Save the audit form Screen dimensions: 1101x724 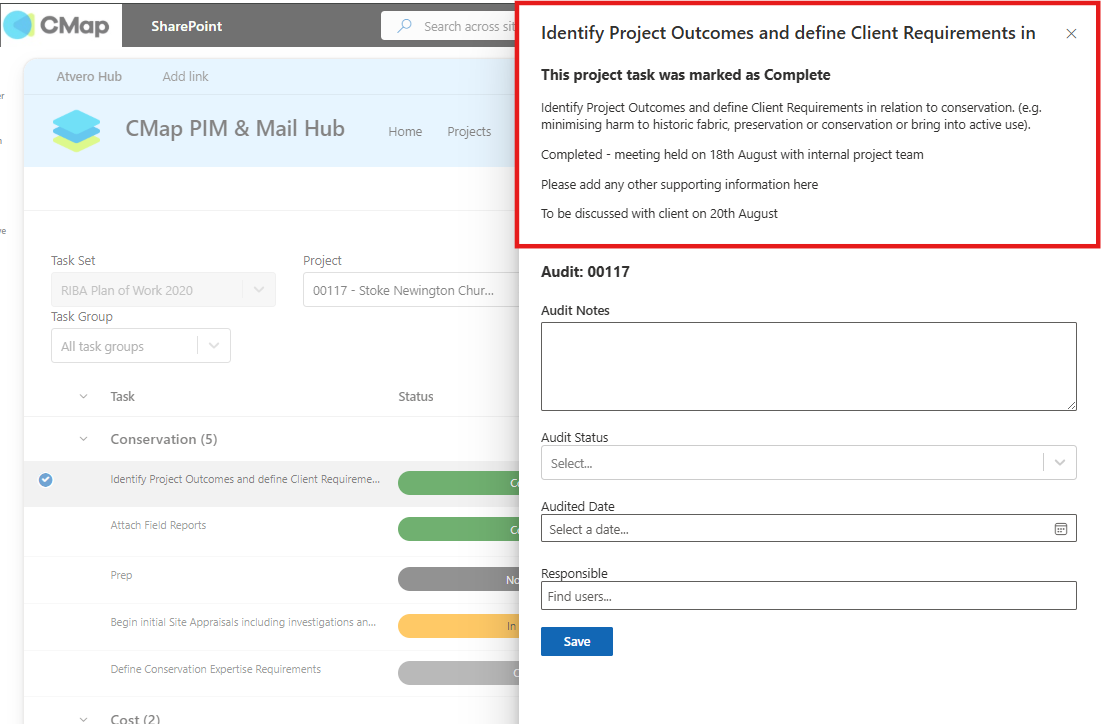pyautogui.click(x=576, y=641)
